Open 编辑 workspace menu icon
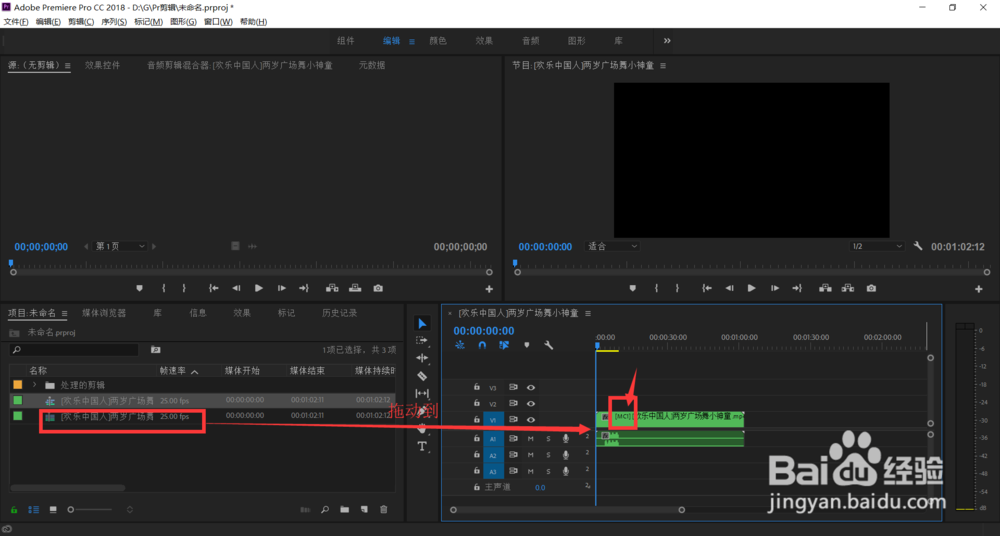Screen dimensions: 1000x536 pos(411,41)
